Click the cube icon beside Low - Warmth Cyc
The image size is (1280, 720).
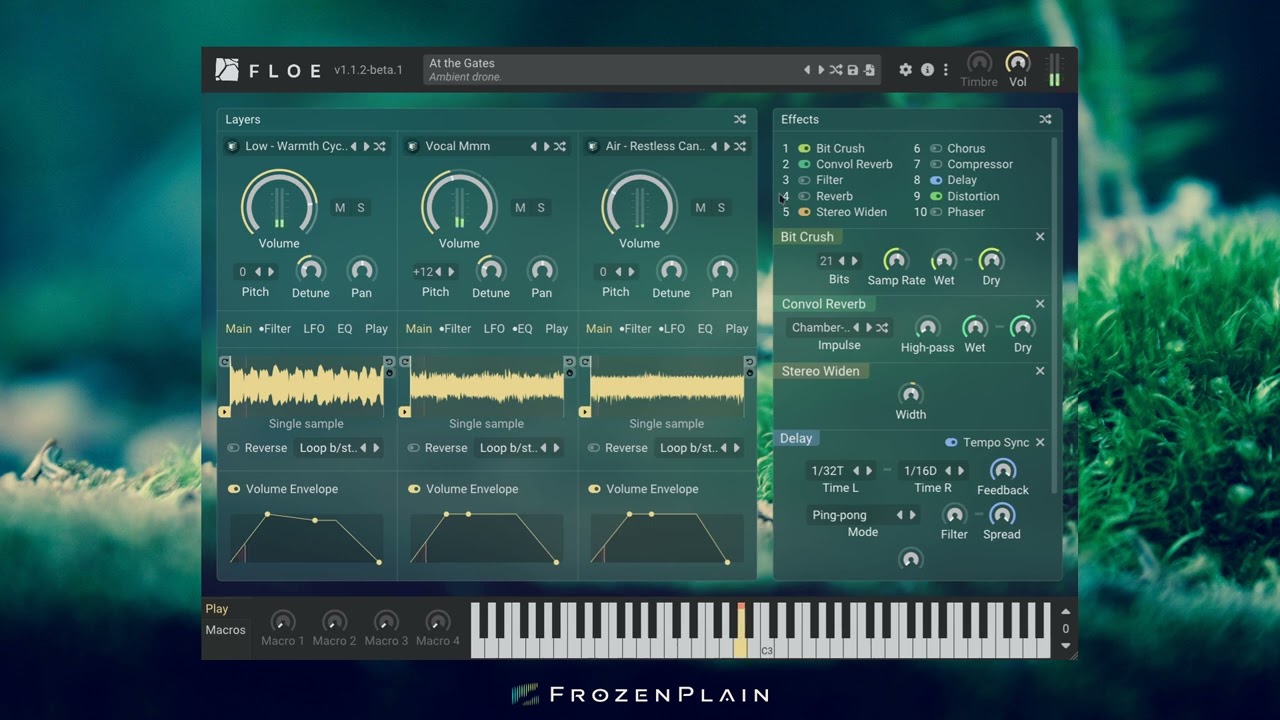coord(232,146)
